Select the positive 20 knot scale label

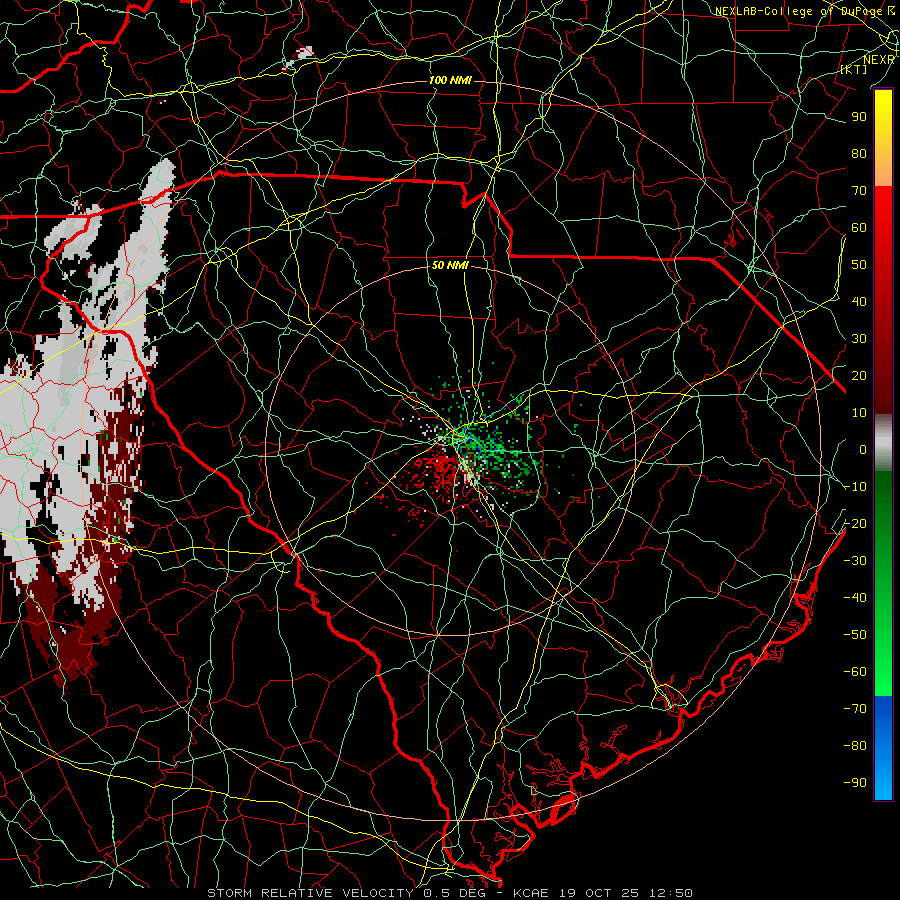tap(859, 376)
